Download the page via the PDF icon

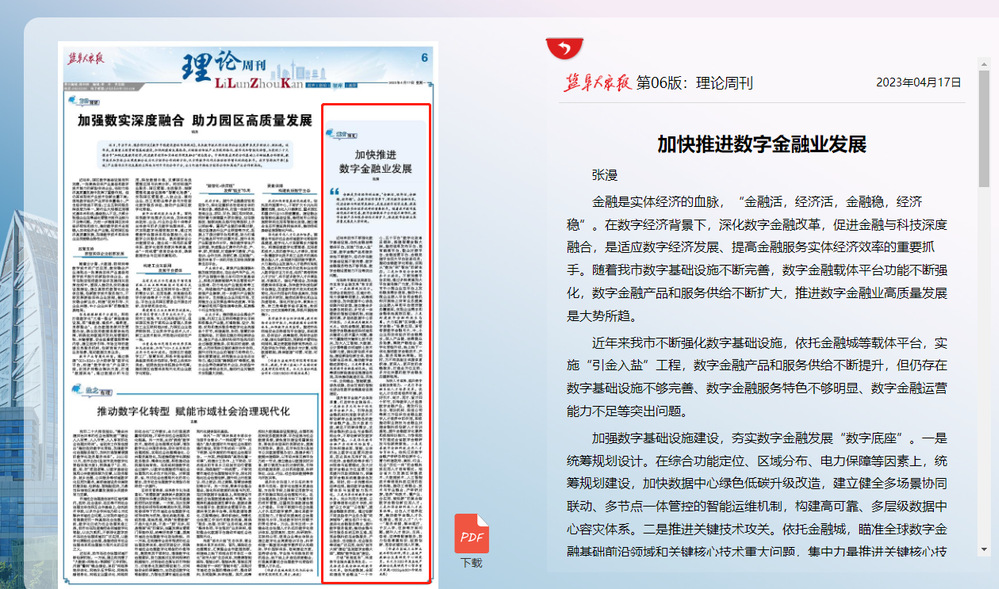472,535
